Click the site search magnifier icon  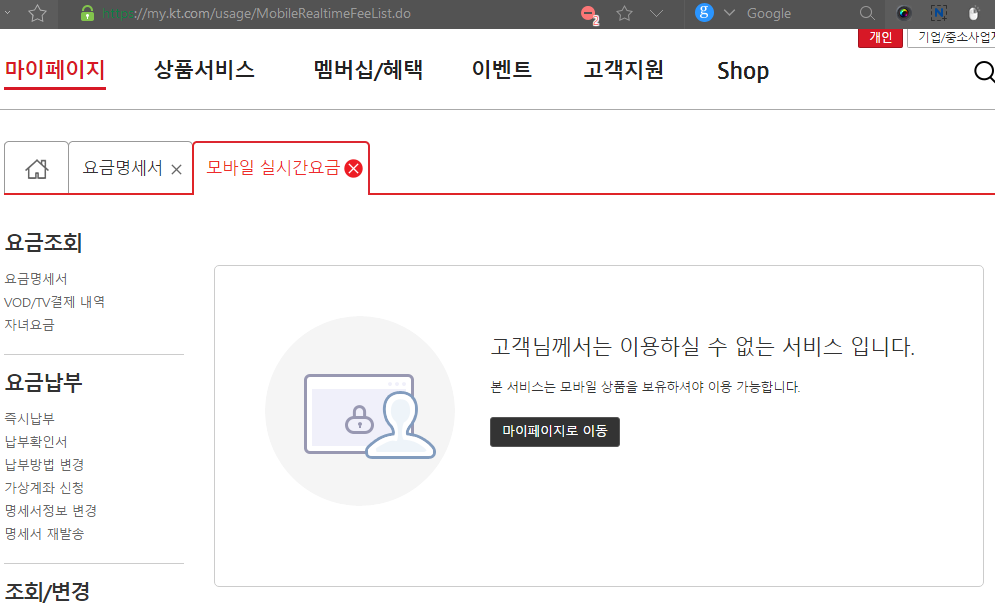[x=983, y=72]
